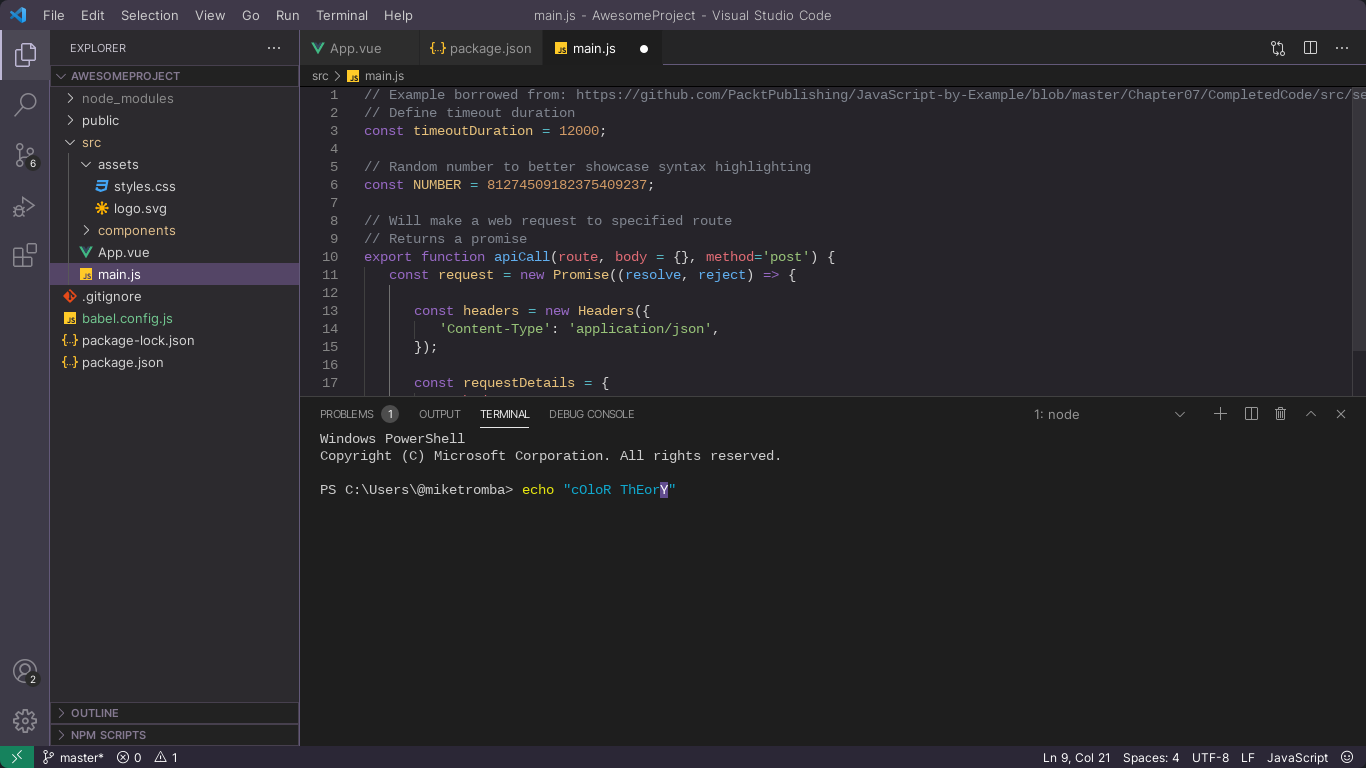Switch to the package.json editor tab

(481, 48)
